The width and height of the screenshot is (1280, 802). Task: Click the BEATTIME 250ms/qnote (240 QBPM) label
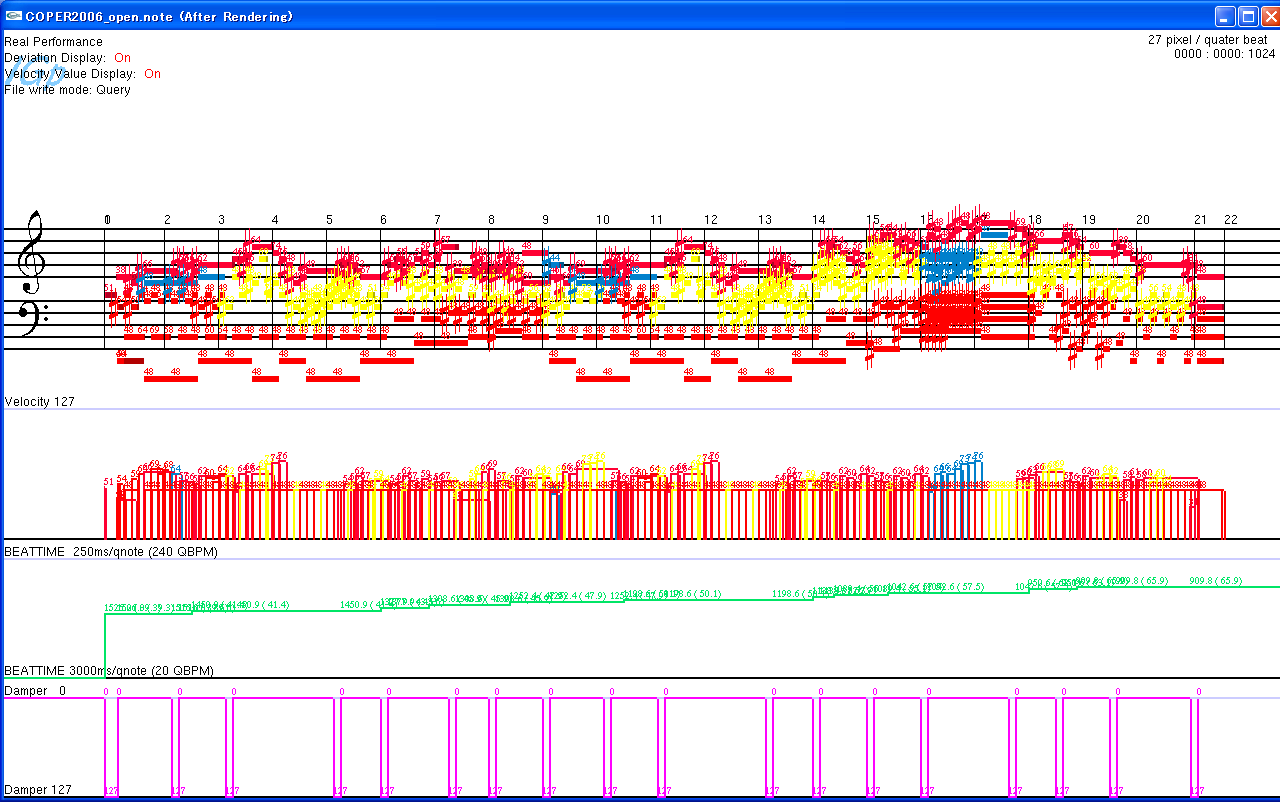(x=110, y=552)
